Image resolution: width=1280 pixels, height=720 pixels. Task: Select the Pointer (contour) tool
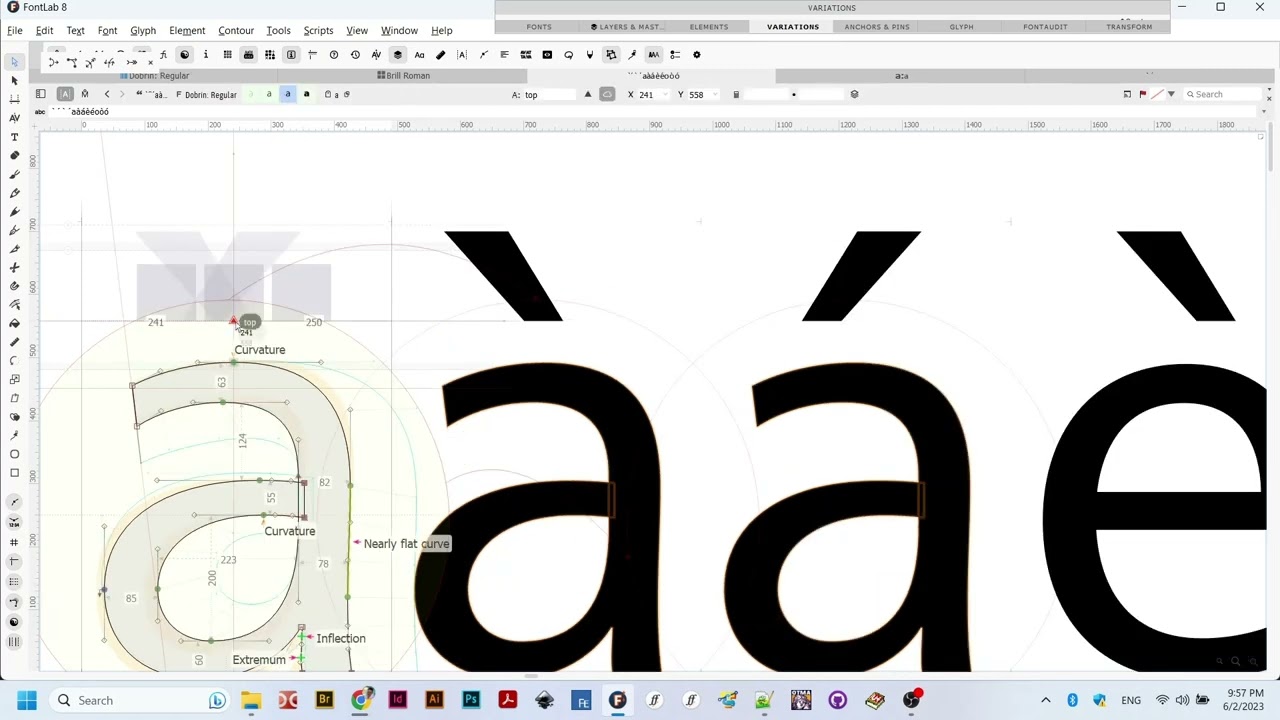[14, 62]
